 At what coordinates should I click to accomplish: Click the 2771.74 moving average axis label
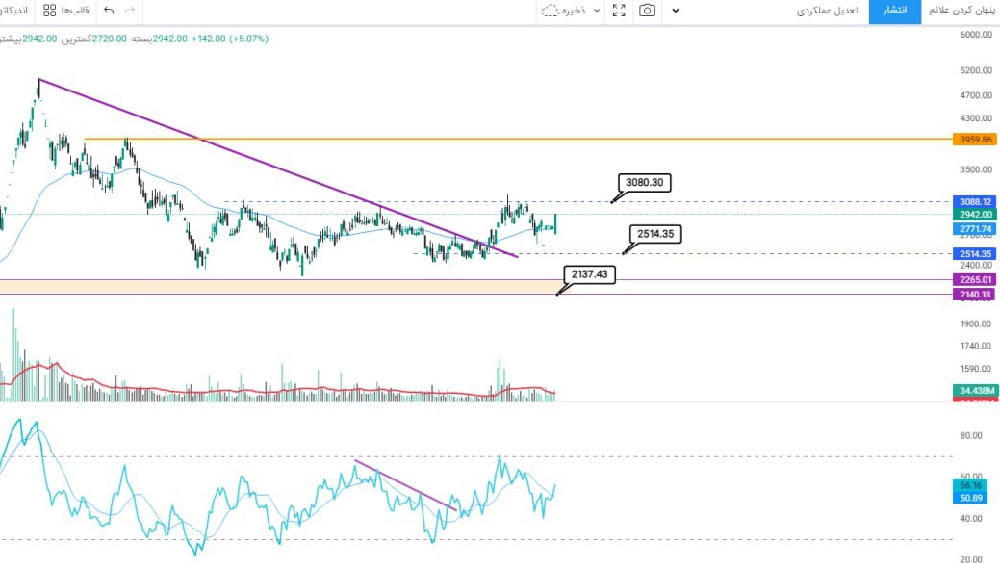[974, 229]
